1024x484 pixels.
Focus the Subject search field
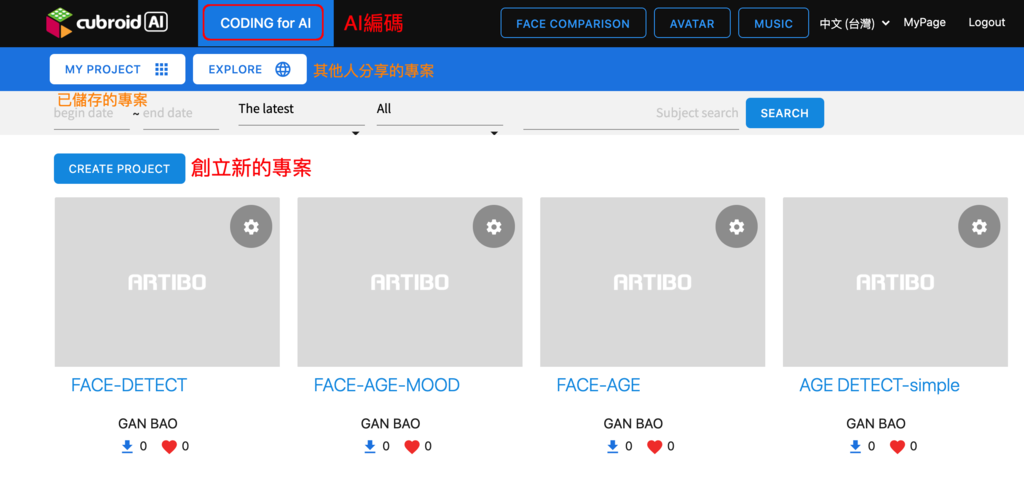[631, 114]
